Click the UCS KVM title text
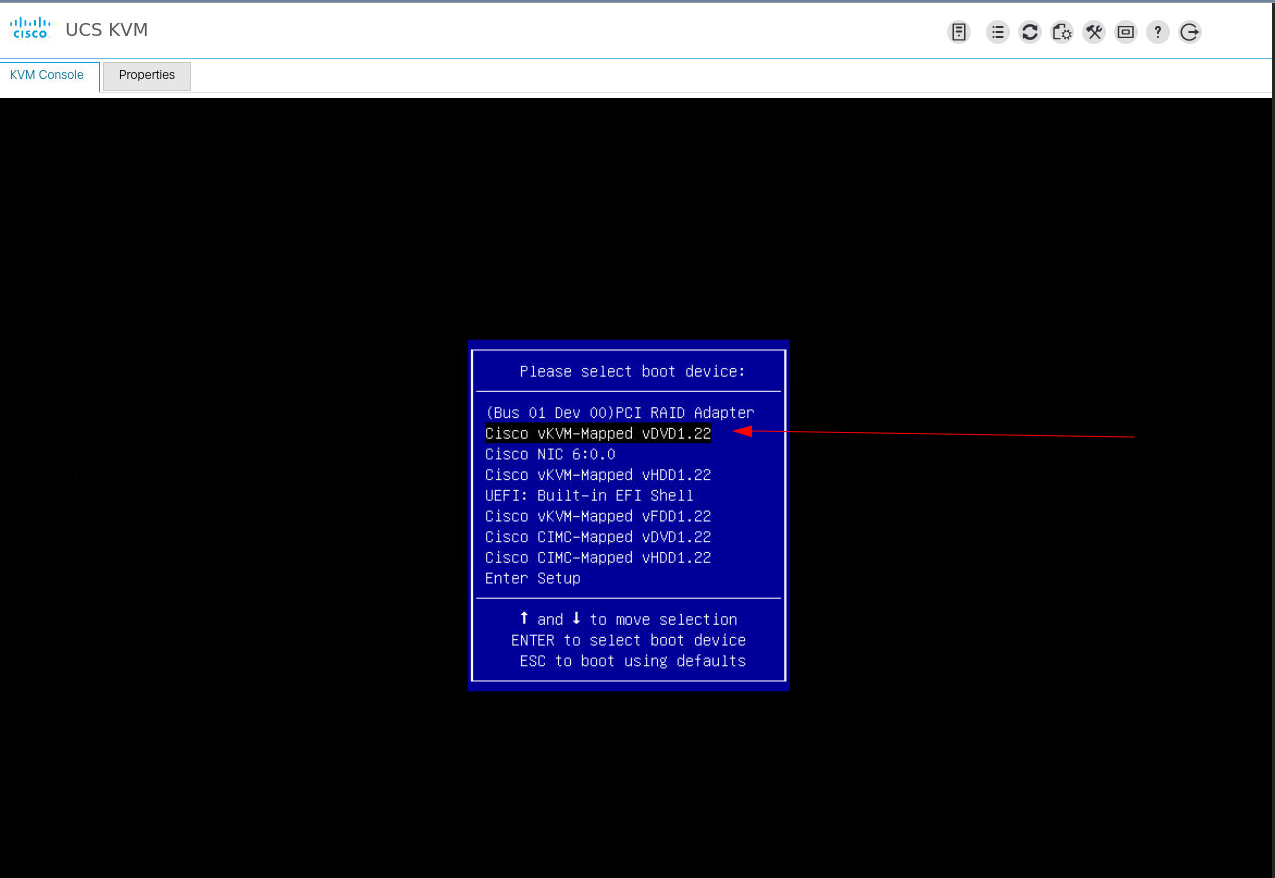The image size is (1275, 878). point(107,30)
